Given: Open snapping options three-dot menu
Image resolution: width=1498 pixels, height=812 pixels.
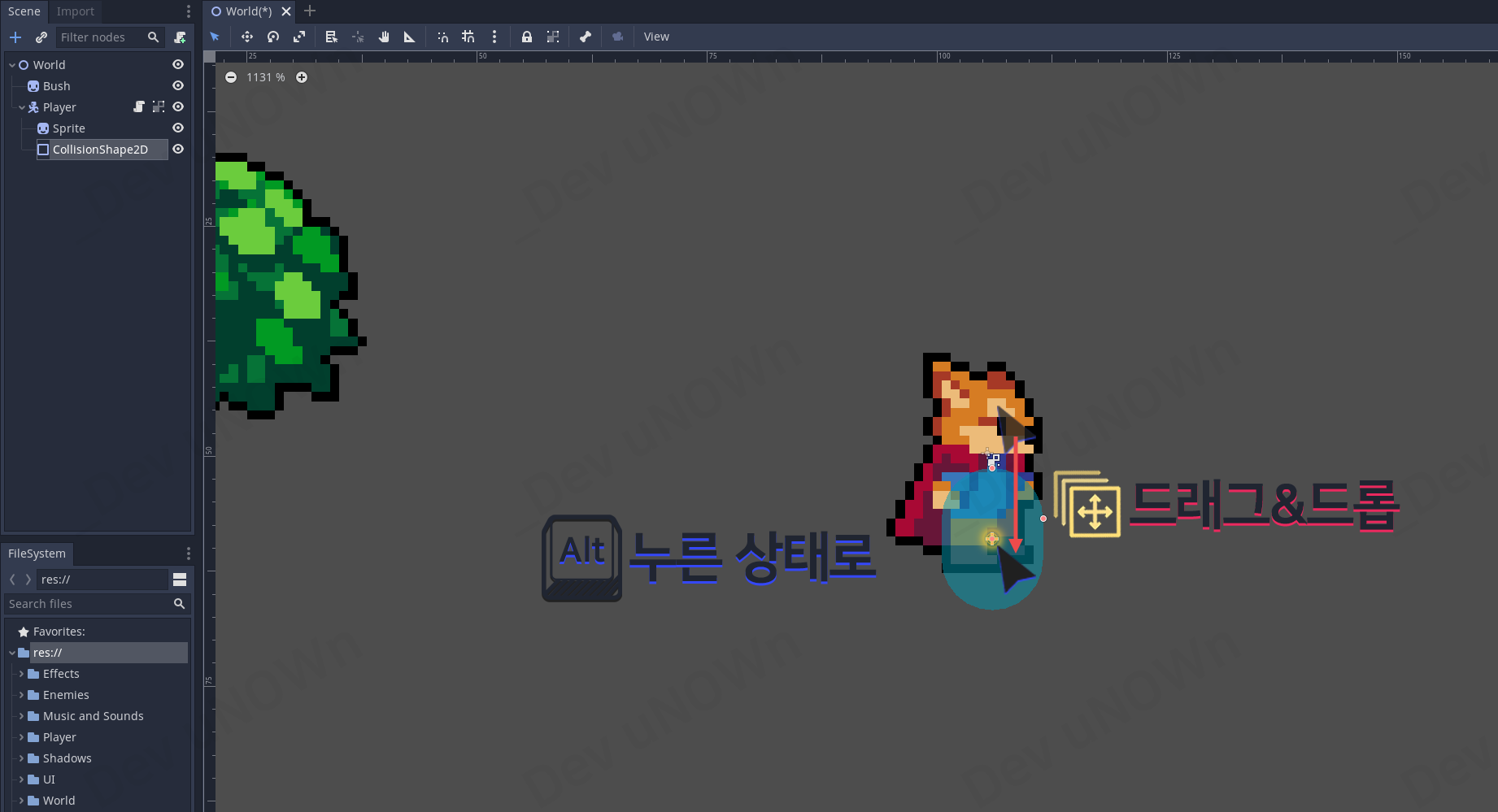Looking at the screenshot, I should point(494,37).
